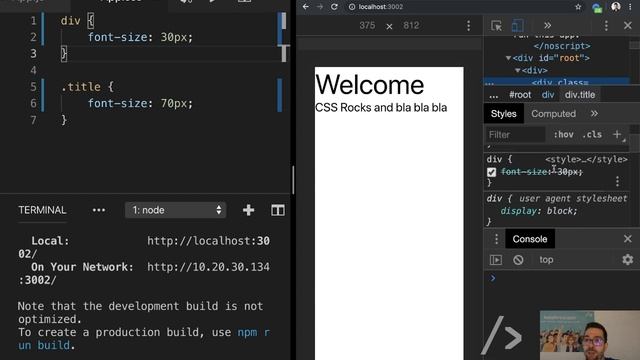Edit the device height 812 field

click(x=411, y=26)
